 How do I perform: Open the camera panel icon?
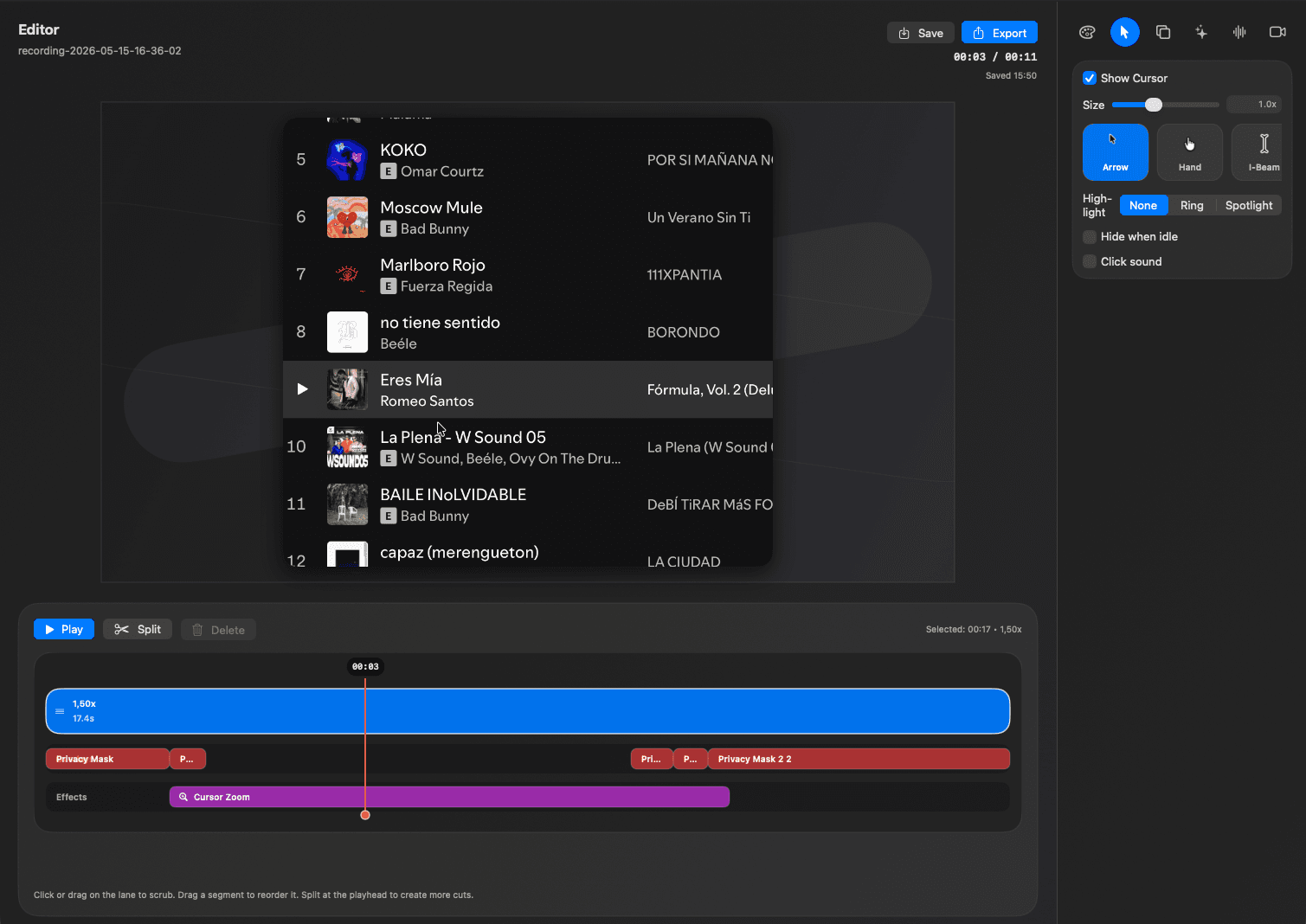coord(1277,32)
